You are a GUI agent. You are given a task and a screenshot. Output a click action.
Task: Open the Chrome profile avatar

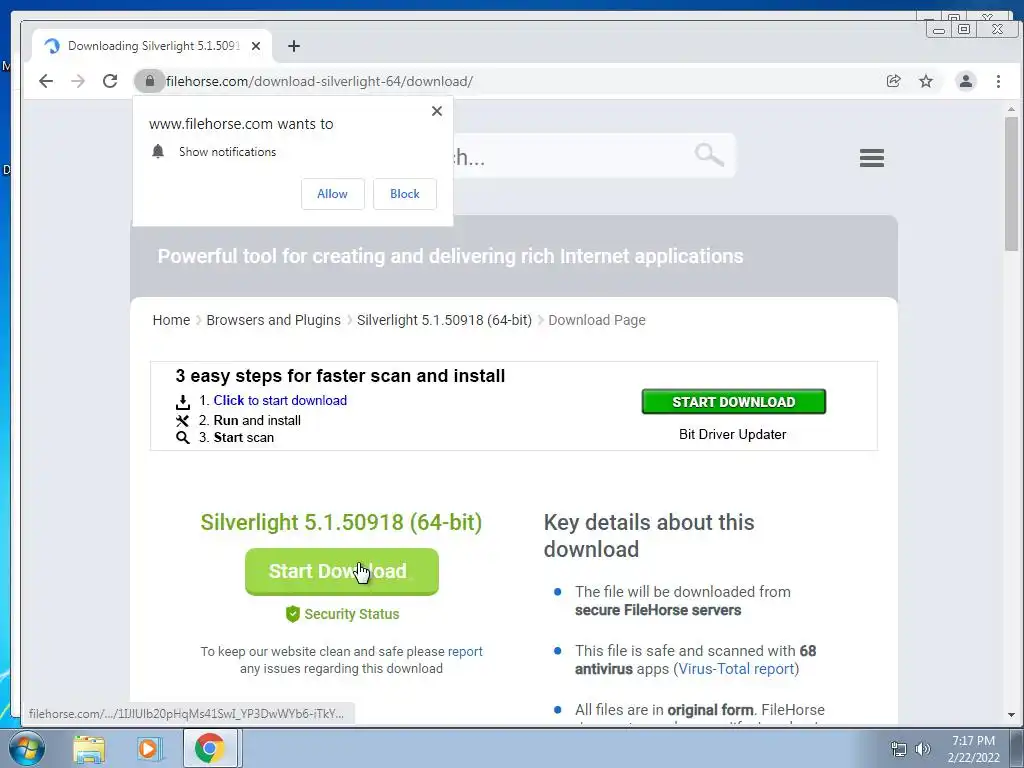pos(965,81)
